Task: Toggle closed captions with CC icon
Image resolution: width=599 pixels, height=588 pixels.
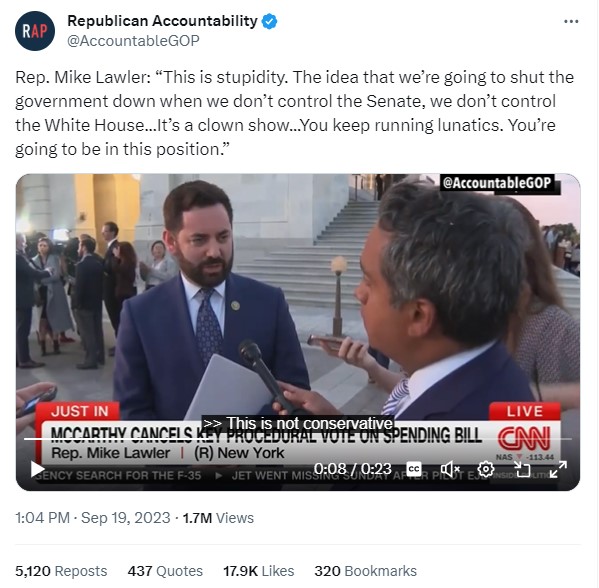Action: 414,468
